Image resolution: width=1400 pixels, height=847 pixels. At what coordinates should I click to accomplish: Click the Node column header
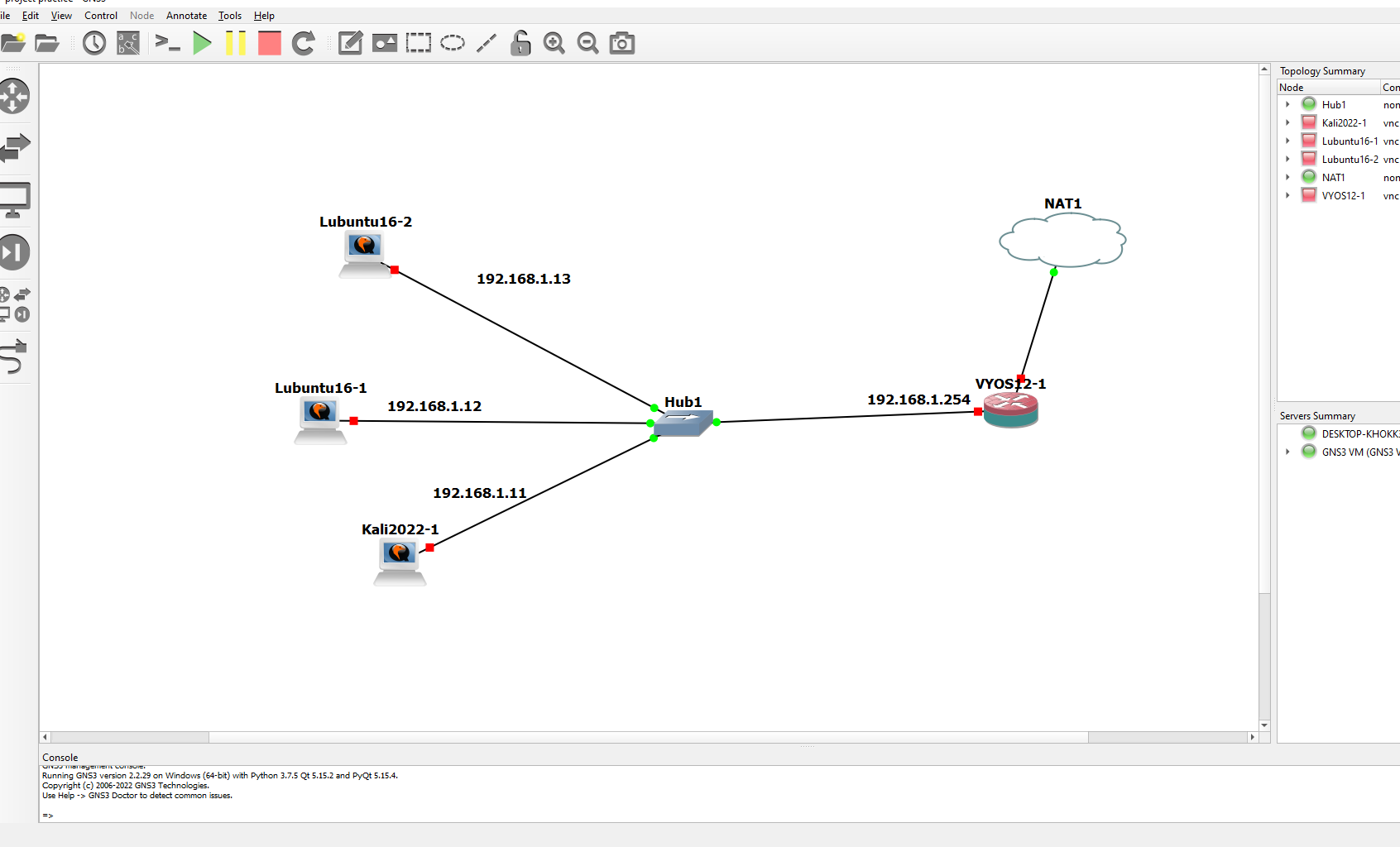pyautogui.click(x=1329, y=88)
